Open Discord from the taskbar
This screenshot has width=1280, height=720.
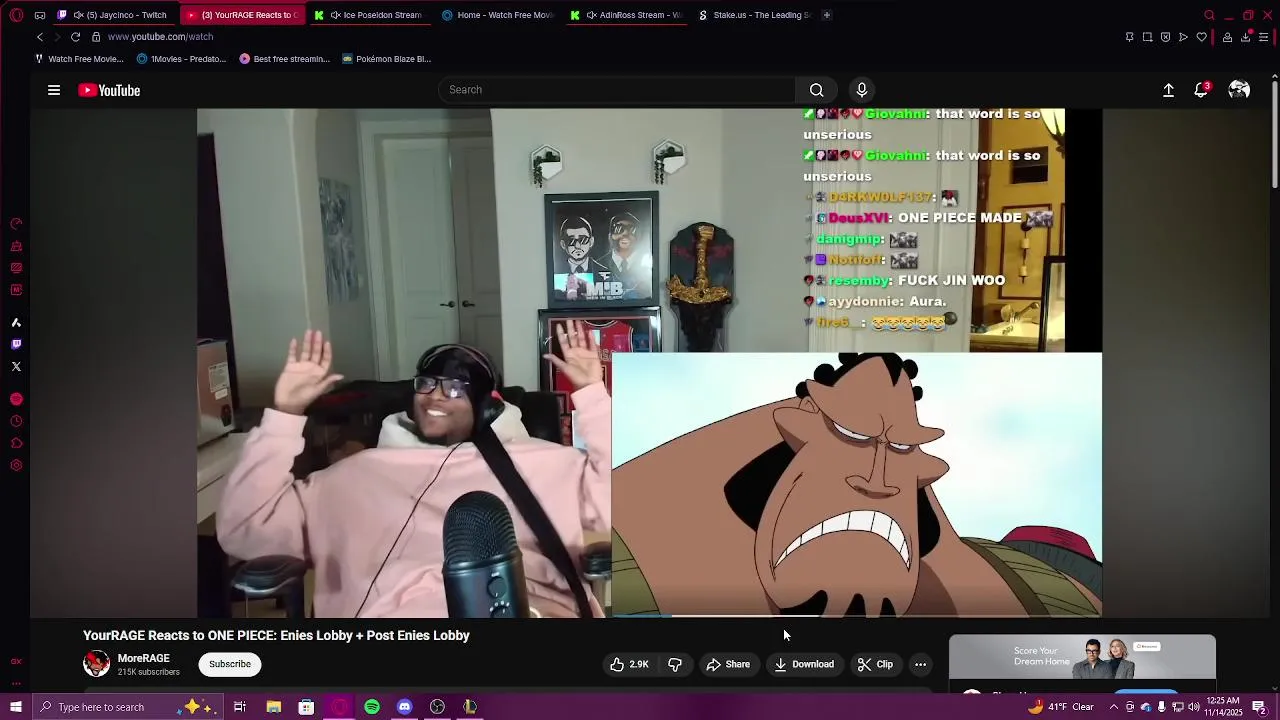pyautogui.click(x=404, y=707)
